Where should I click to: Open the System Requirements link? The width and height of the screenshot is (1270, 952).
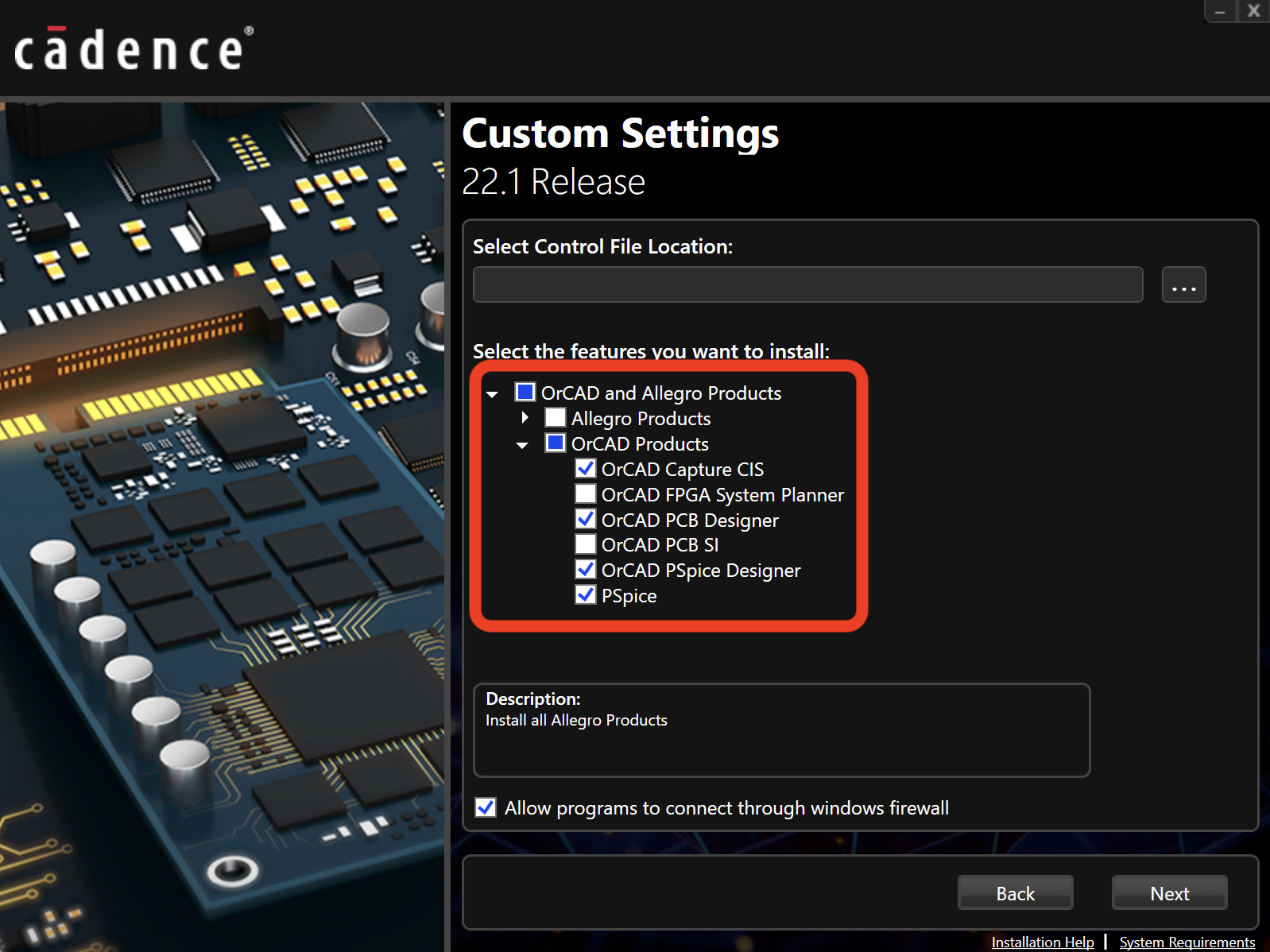click(1187, 942)
